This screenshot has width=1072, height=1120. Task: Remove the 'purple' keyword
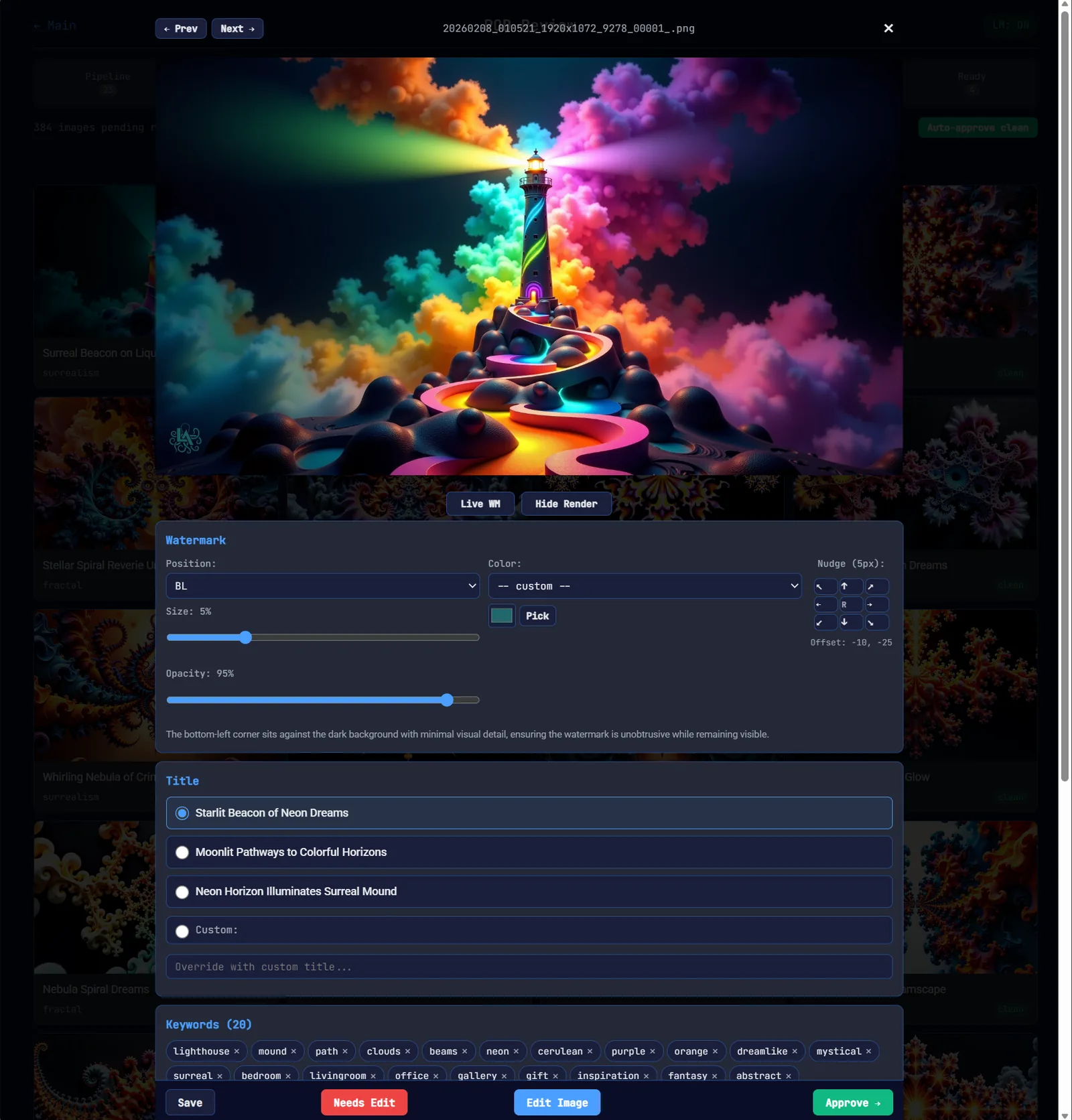click(653, 1052)
